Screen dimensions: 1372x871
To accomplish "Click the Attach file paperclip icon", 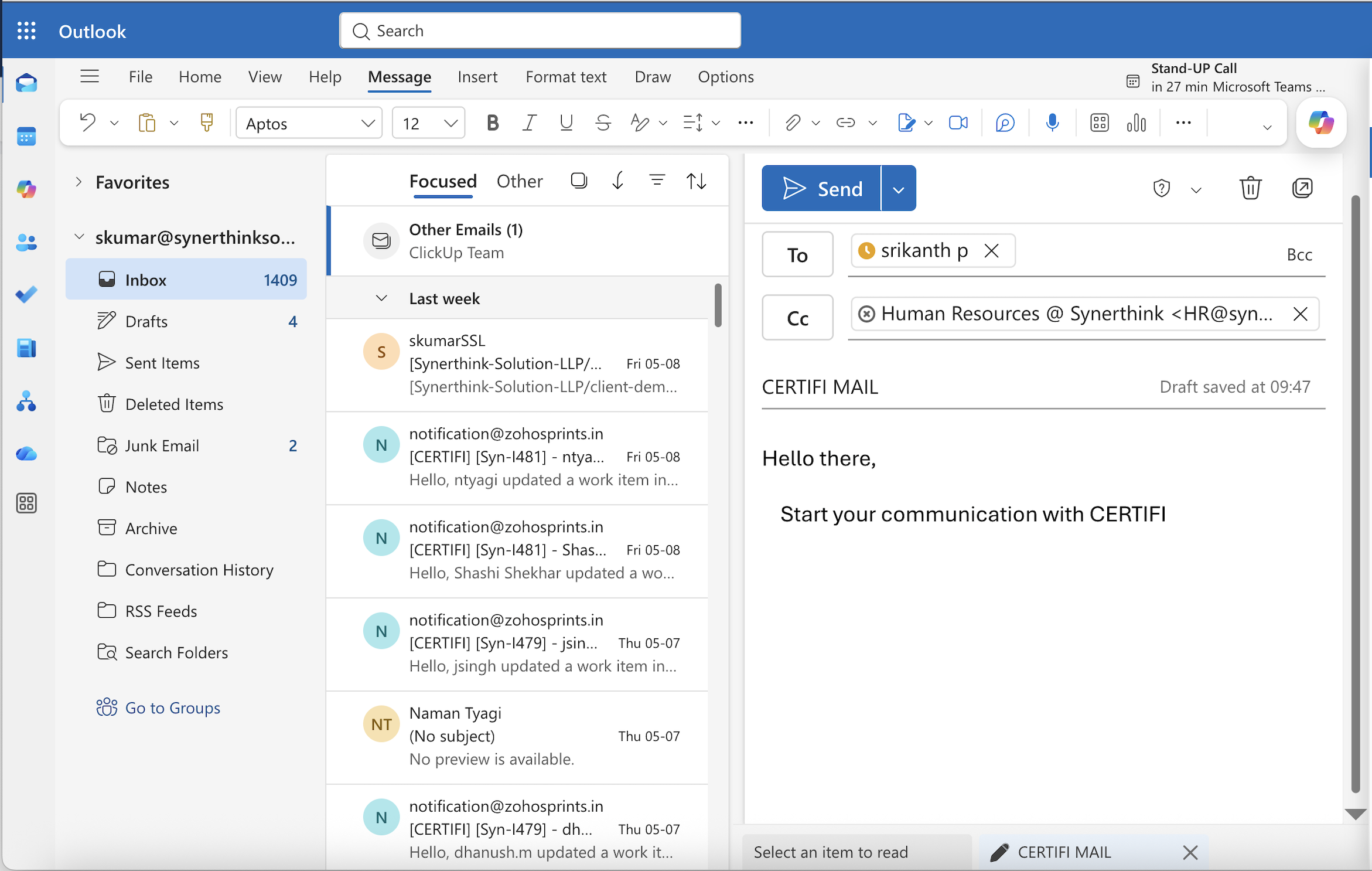I will point(793,123).
